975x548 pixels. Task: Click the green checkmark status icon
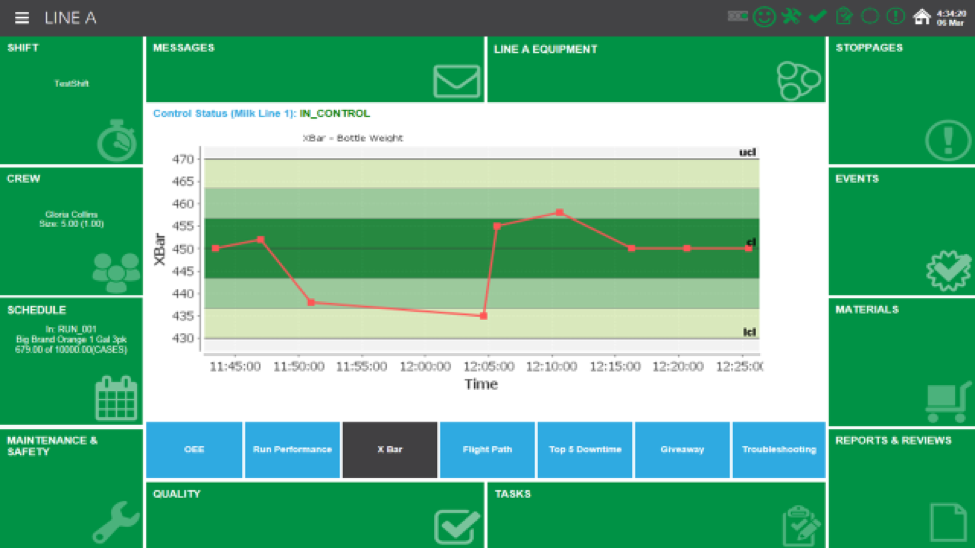click(x=818, y=17)
